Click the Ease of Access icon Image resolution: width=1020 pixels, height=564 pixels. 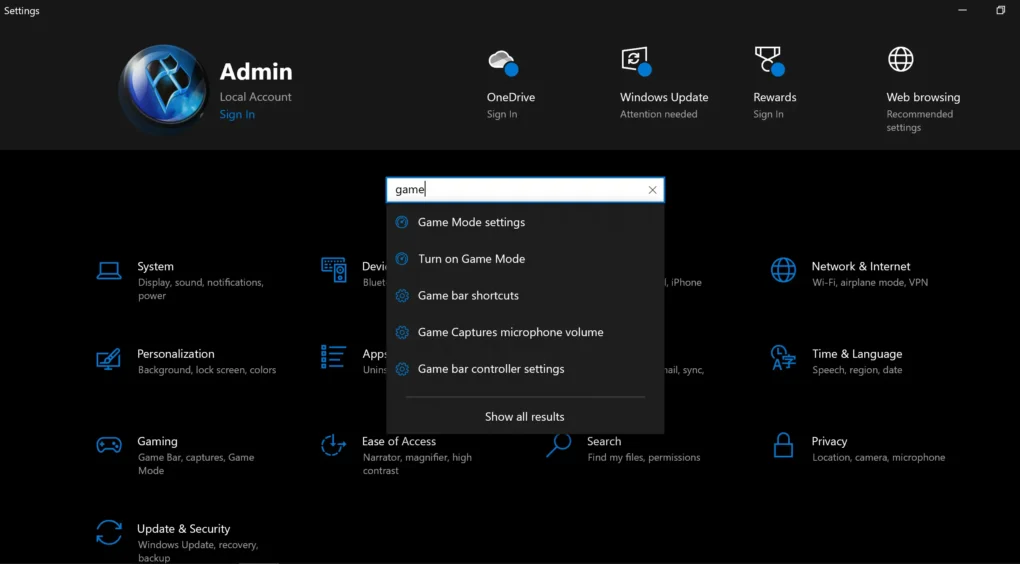[333, 445]
